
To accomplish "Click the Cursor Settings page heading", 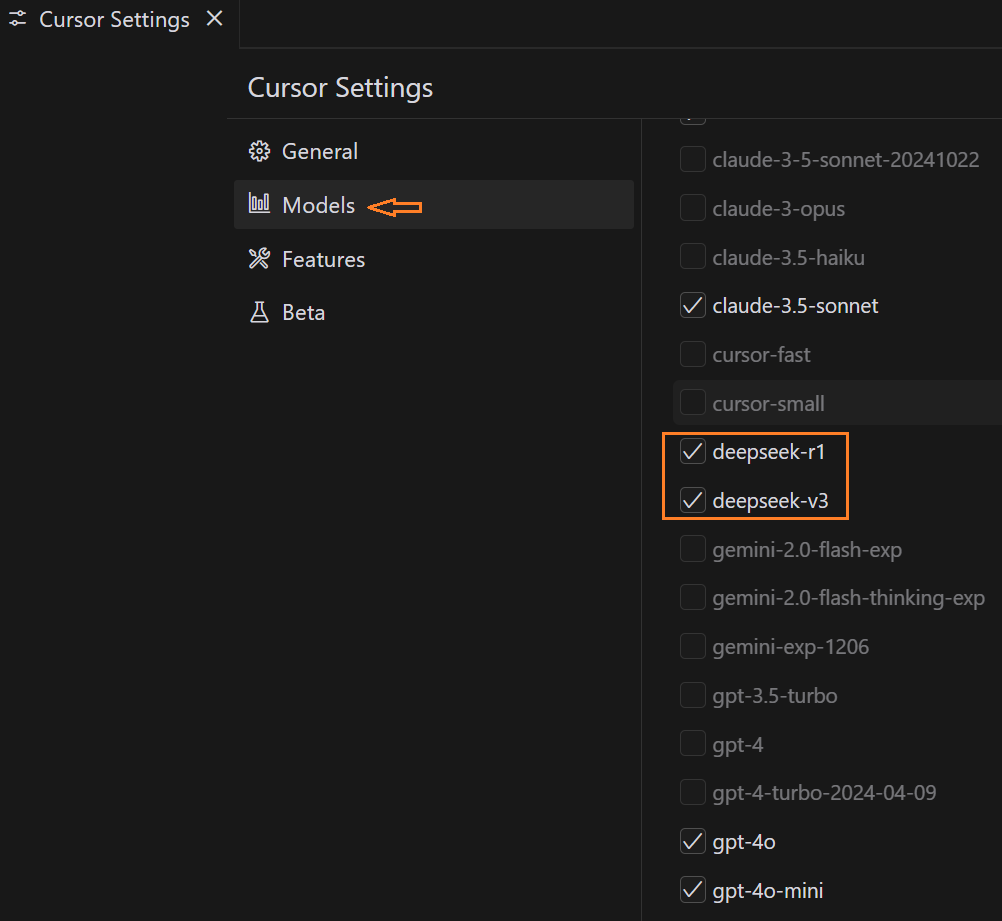I will [x=340, y=88].
